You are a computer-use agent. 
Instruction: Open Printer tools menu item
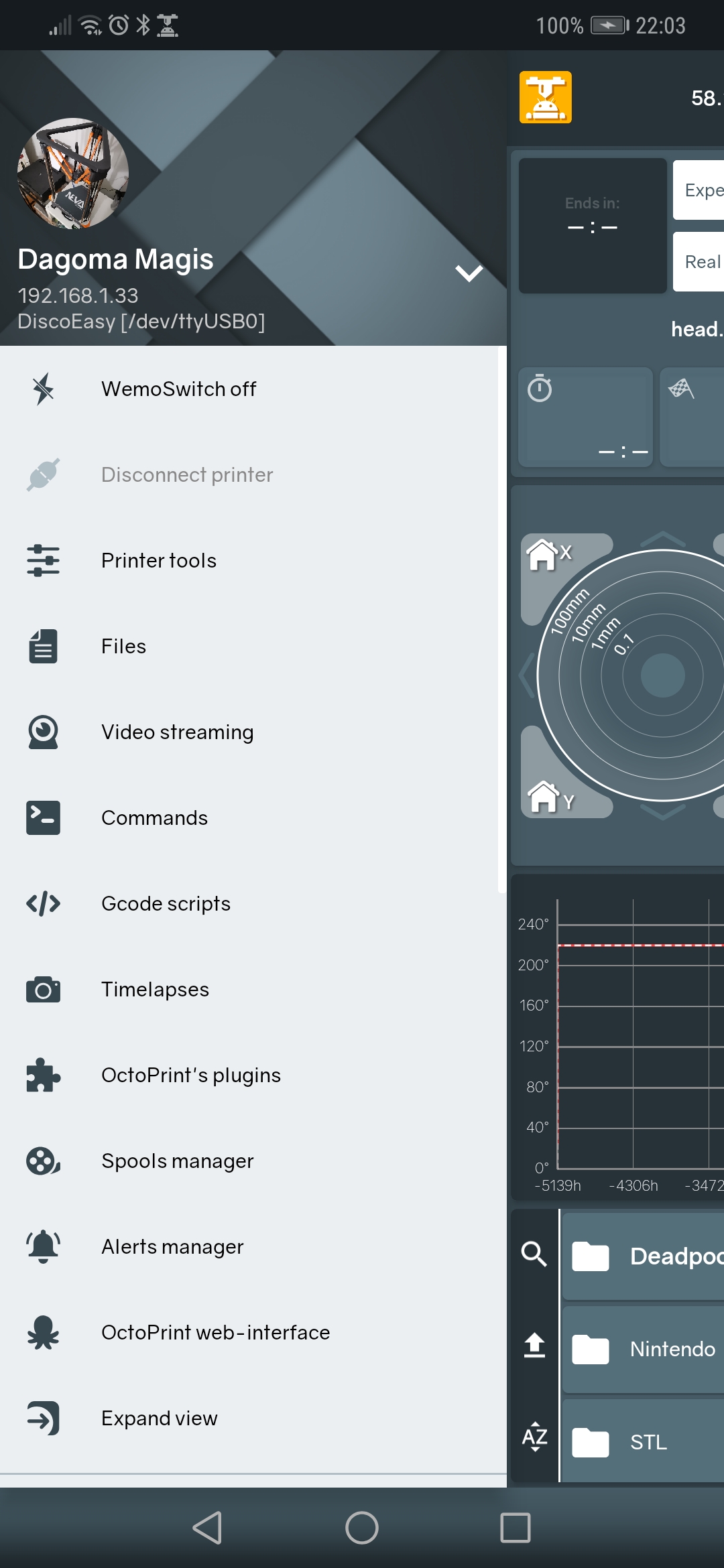click(x=159, y=561)
